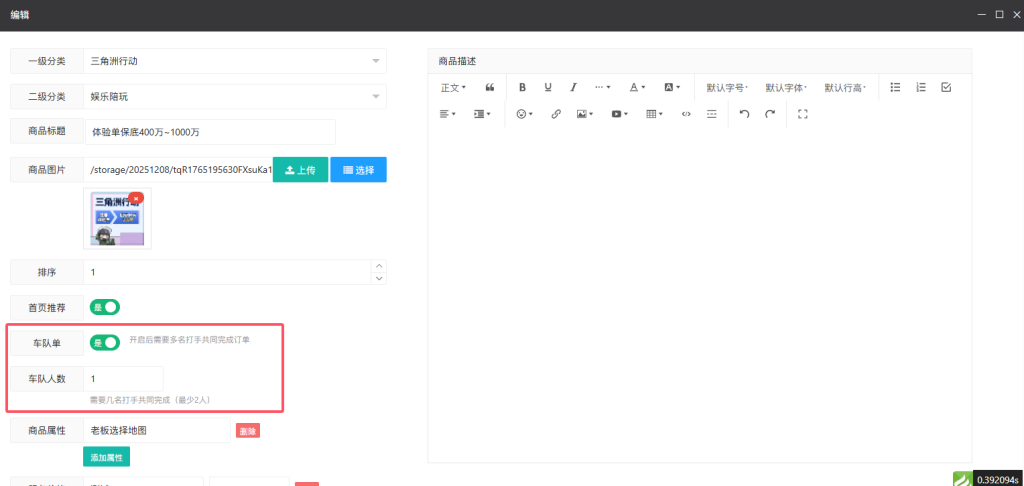This screenshot has height=486, width=1024.
Task: Decrease the 排序 value with down arrow
Action: click(x=379, y=278)
